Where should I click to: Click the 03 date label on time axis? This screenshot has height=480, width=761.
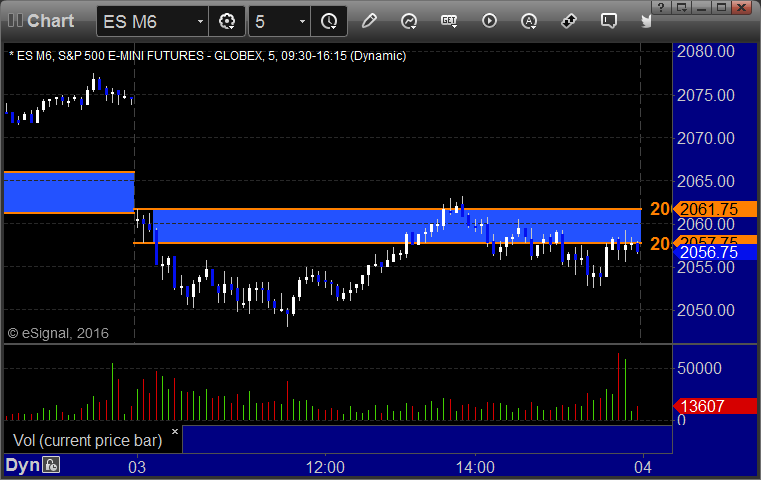tap(137, 467)
